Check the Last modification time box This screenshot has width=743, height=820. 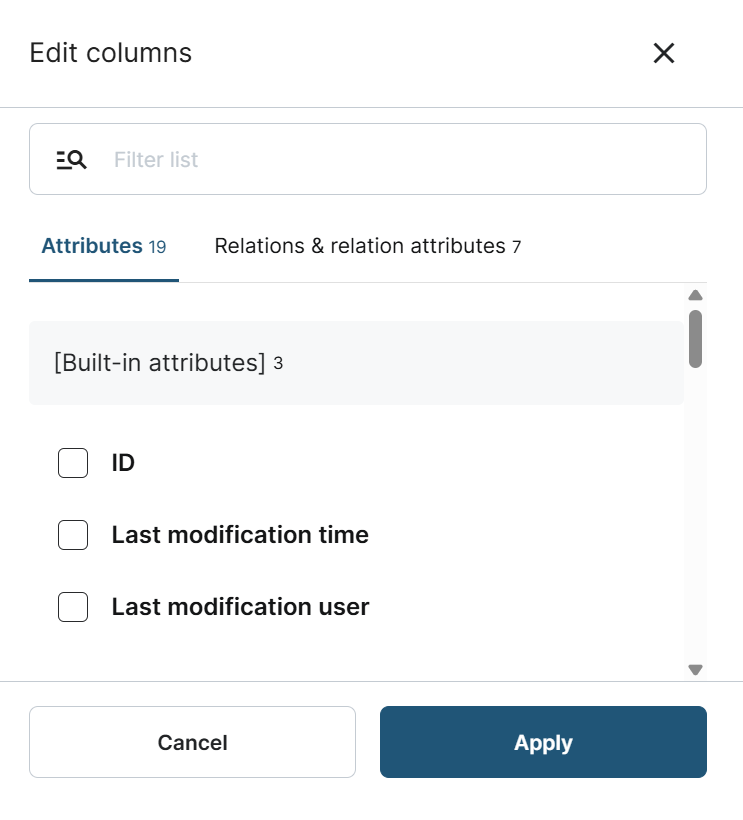coord(73,535)
